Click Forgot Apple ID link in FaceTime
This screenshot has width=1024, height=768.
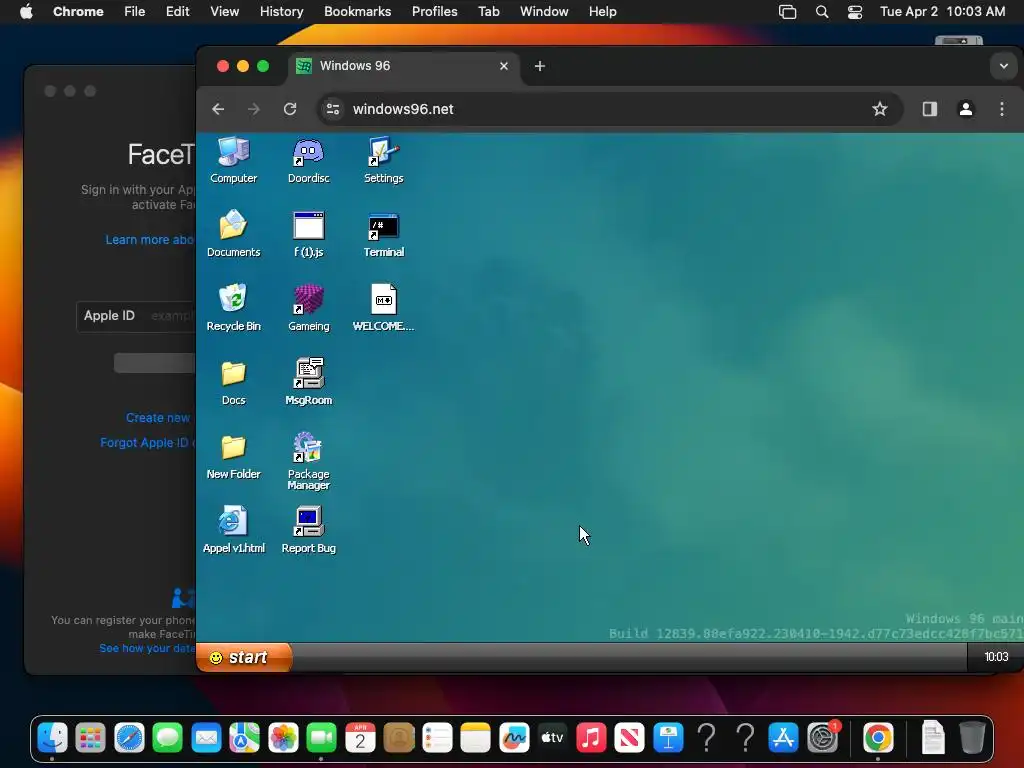point(148,443)
